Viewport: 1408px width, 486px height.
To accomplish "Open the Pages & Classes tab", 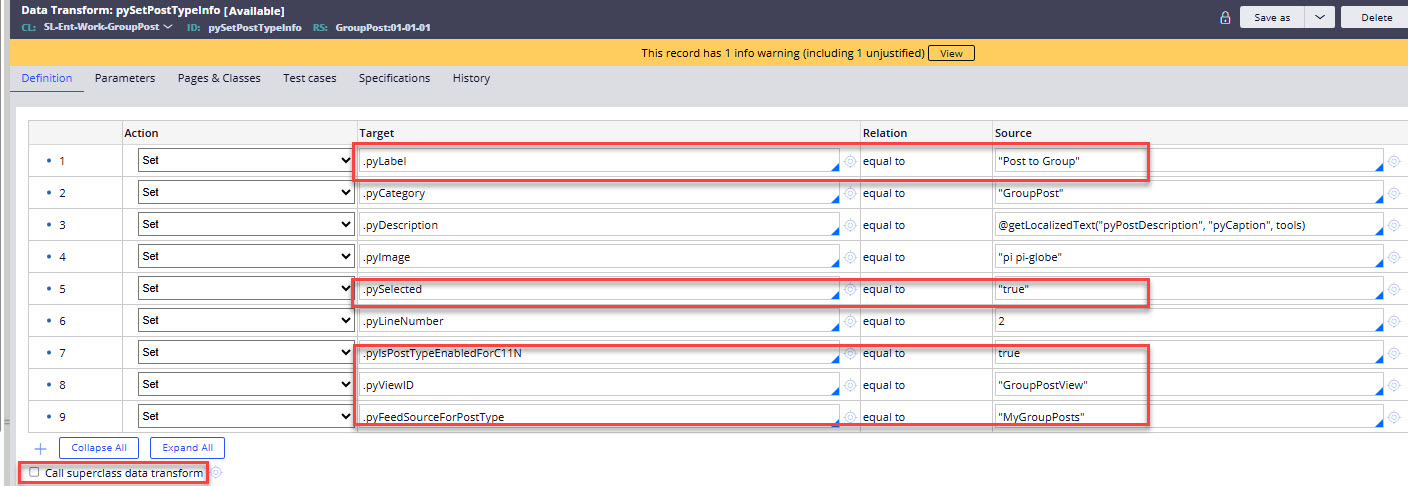I will click(219, 78).
